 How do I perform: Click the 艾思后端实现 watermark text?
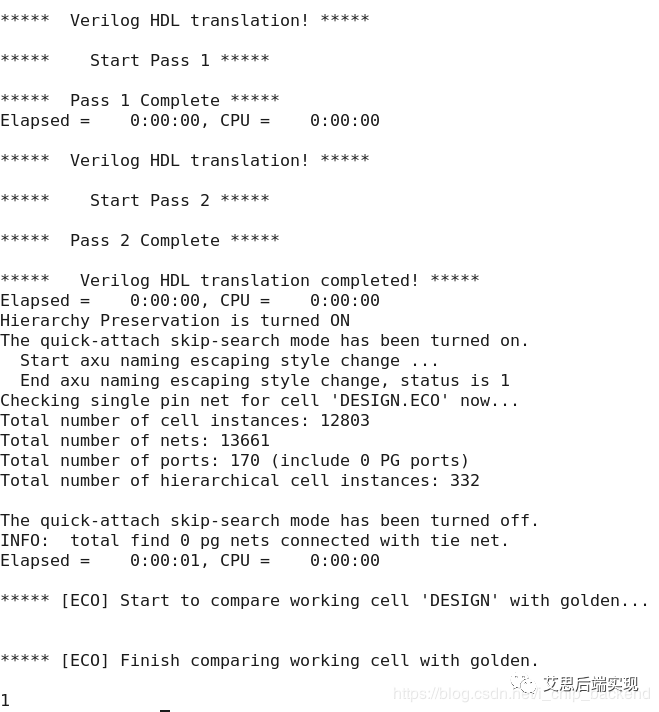pos(590,684)
